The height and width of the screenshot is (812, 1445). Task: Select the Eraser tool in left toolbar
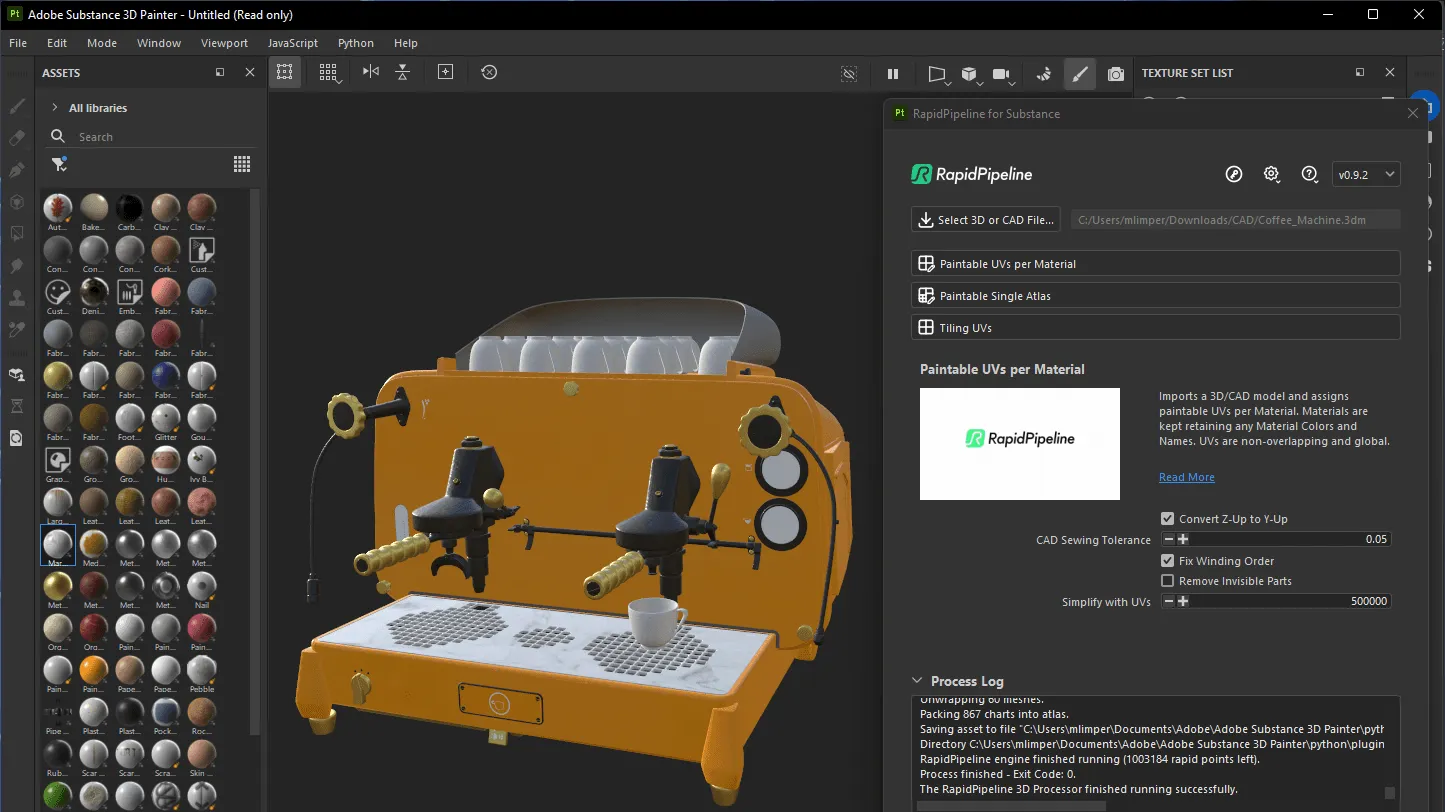point(17,138)
